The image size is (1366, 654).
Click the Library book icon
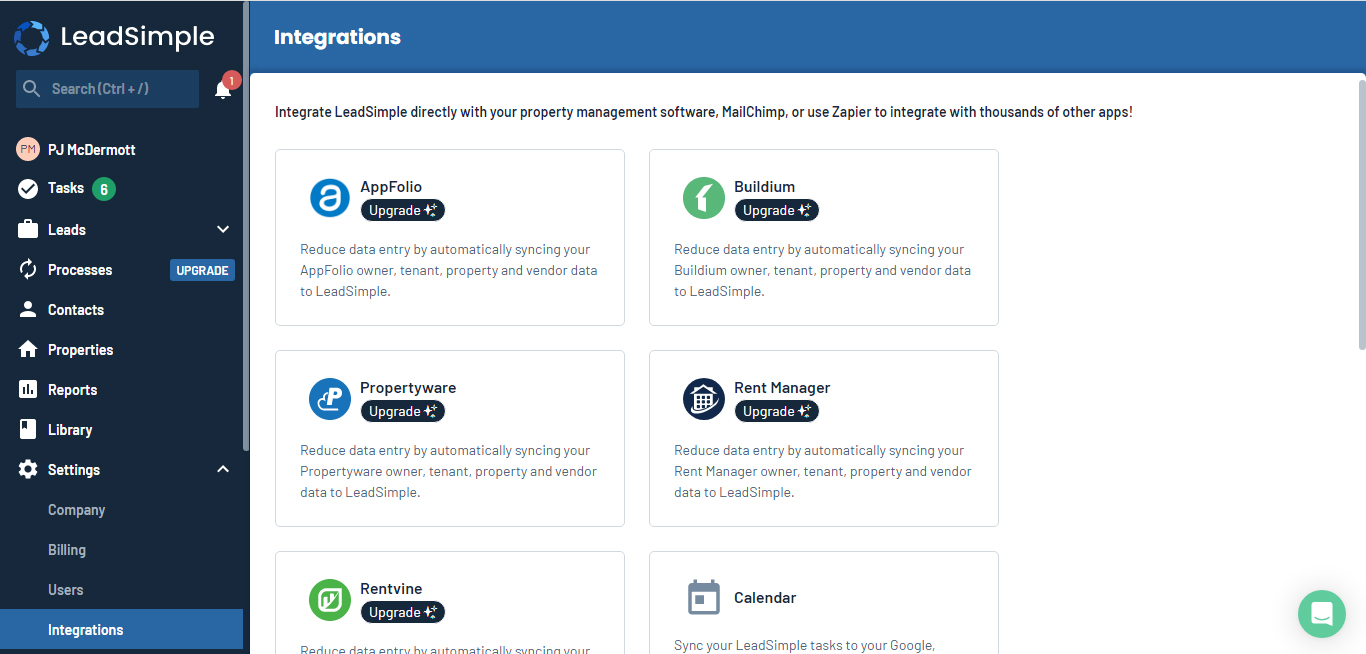click(x=28, y=430)
